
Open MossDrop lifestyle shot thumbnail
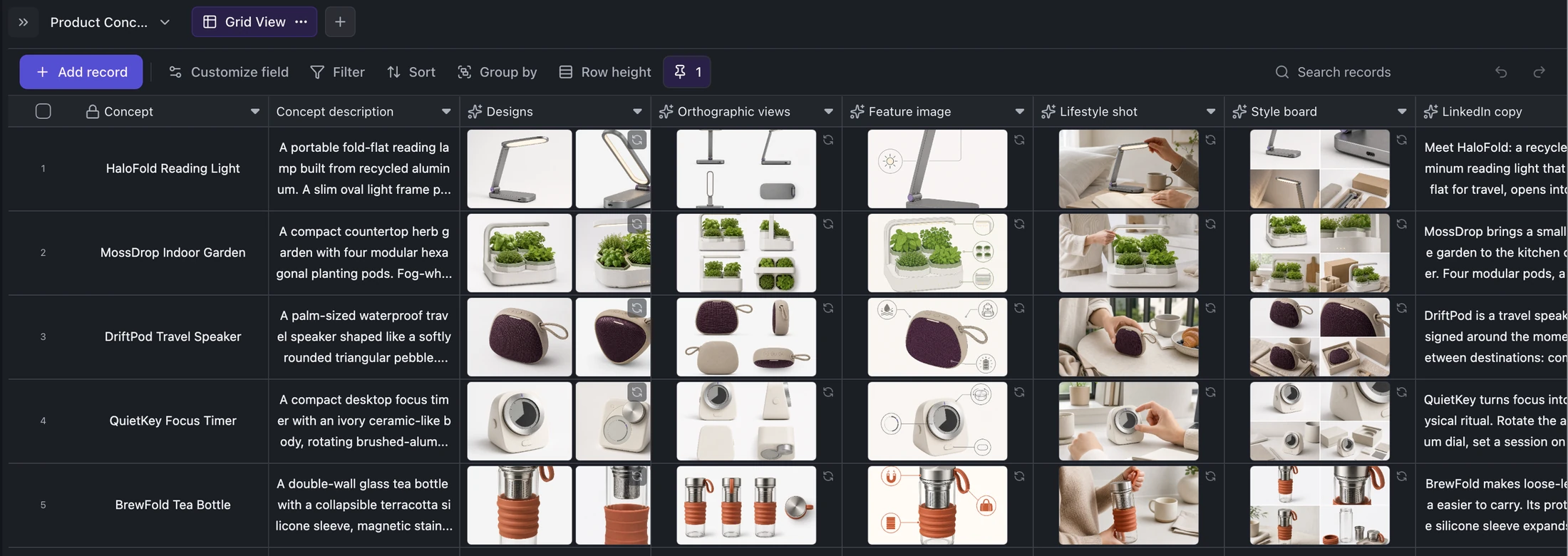(x=1128, y=253)
